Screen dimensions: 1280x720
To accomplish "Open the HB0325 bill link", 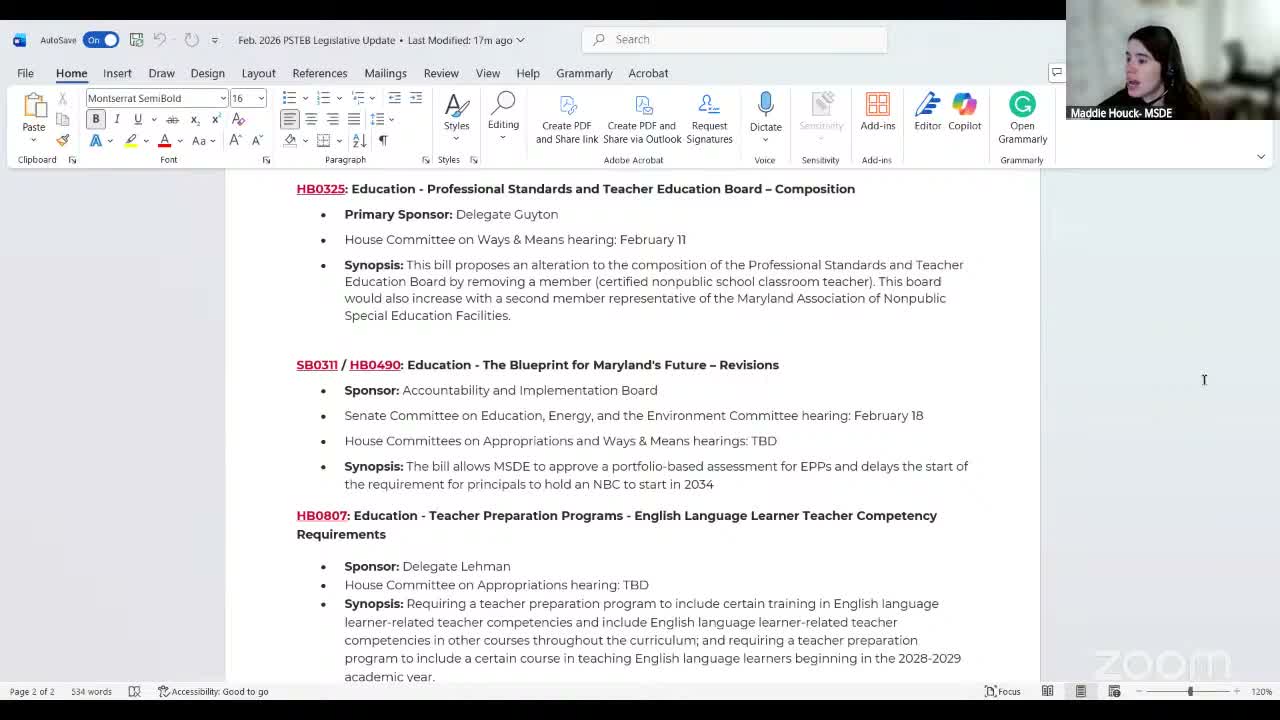I will (321, 189).
